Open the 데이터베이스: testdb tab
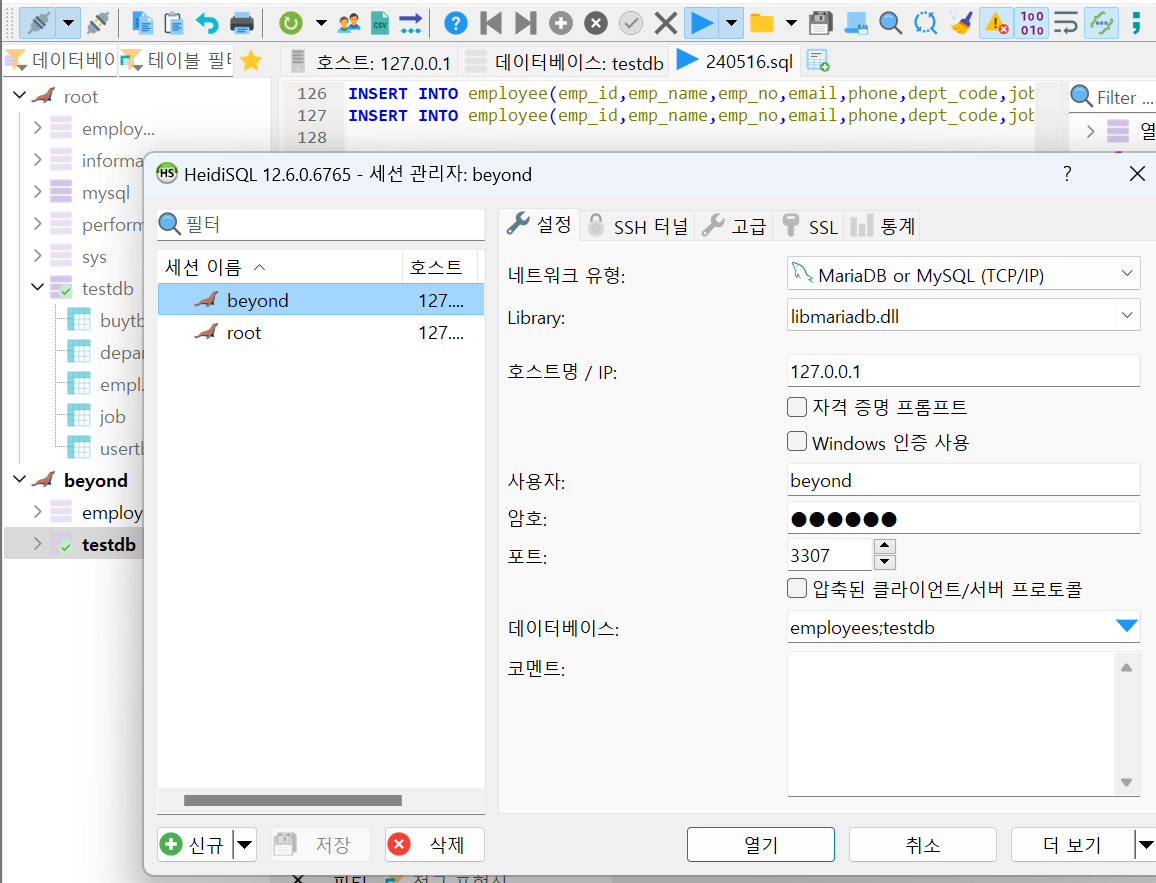1156x883 pixels. click(566, 63)
